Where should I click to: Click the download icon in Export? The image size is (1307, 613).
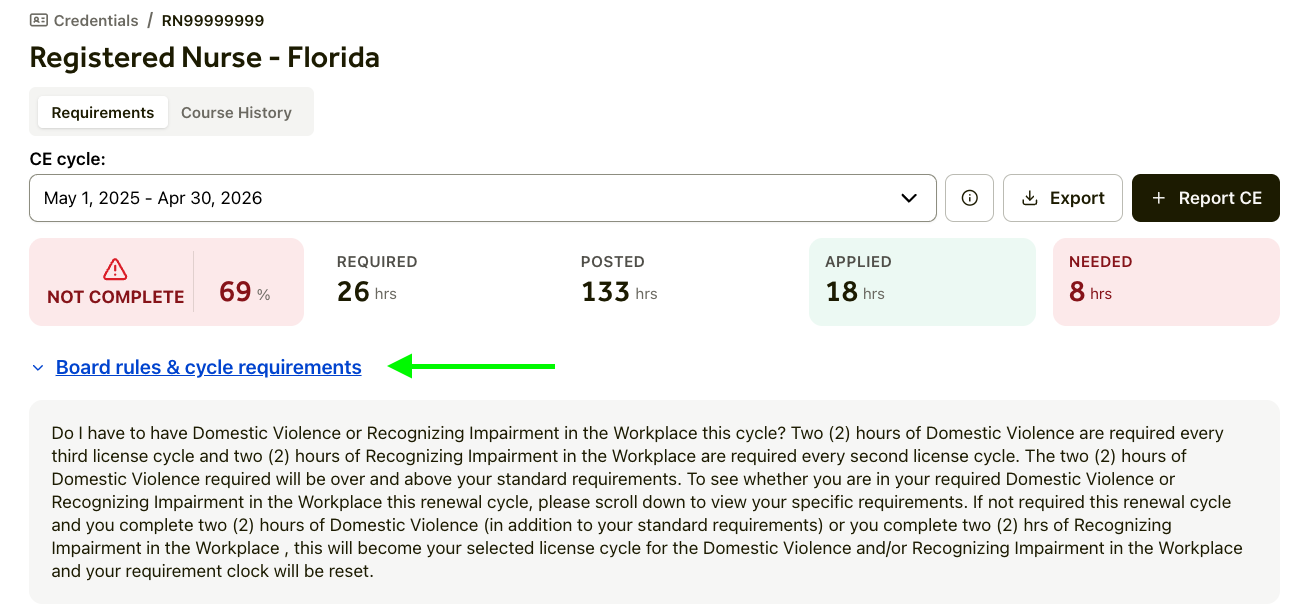(x=1030, y=198)
